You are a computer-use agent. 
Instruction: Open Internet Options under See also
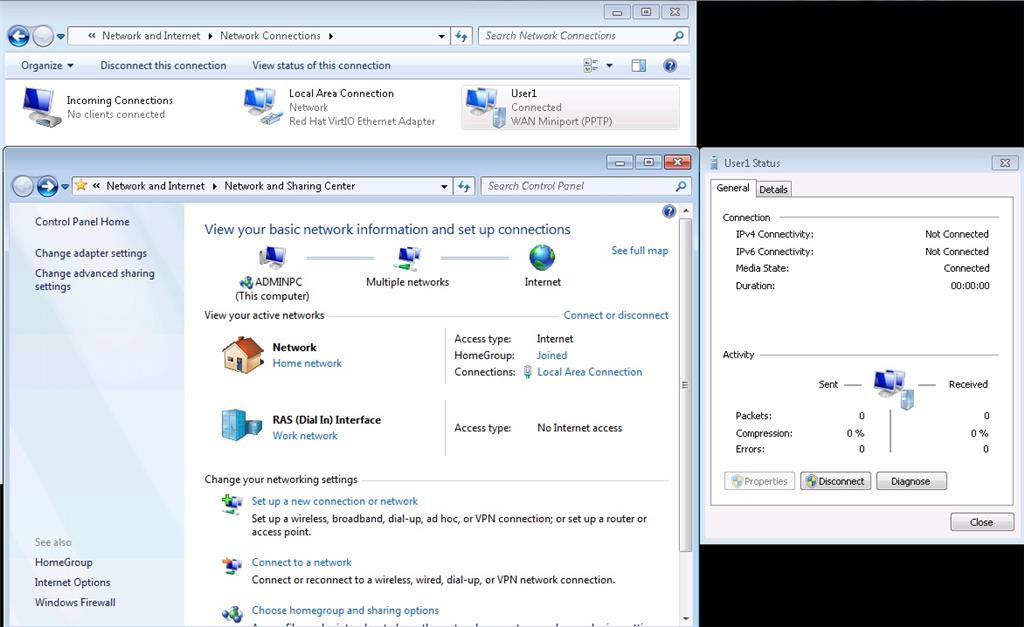point(72,583)
